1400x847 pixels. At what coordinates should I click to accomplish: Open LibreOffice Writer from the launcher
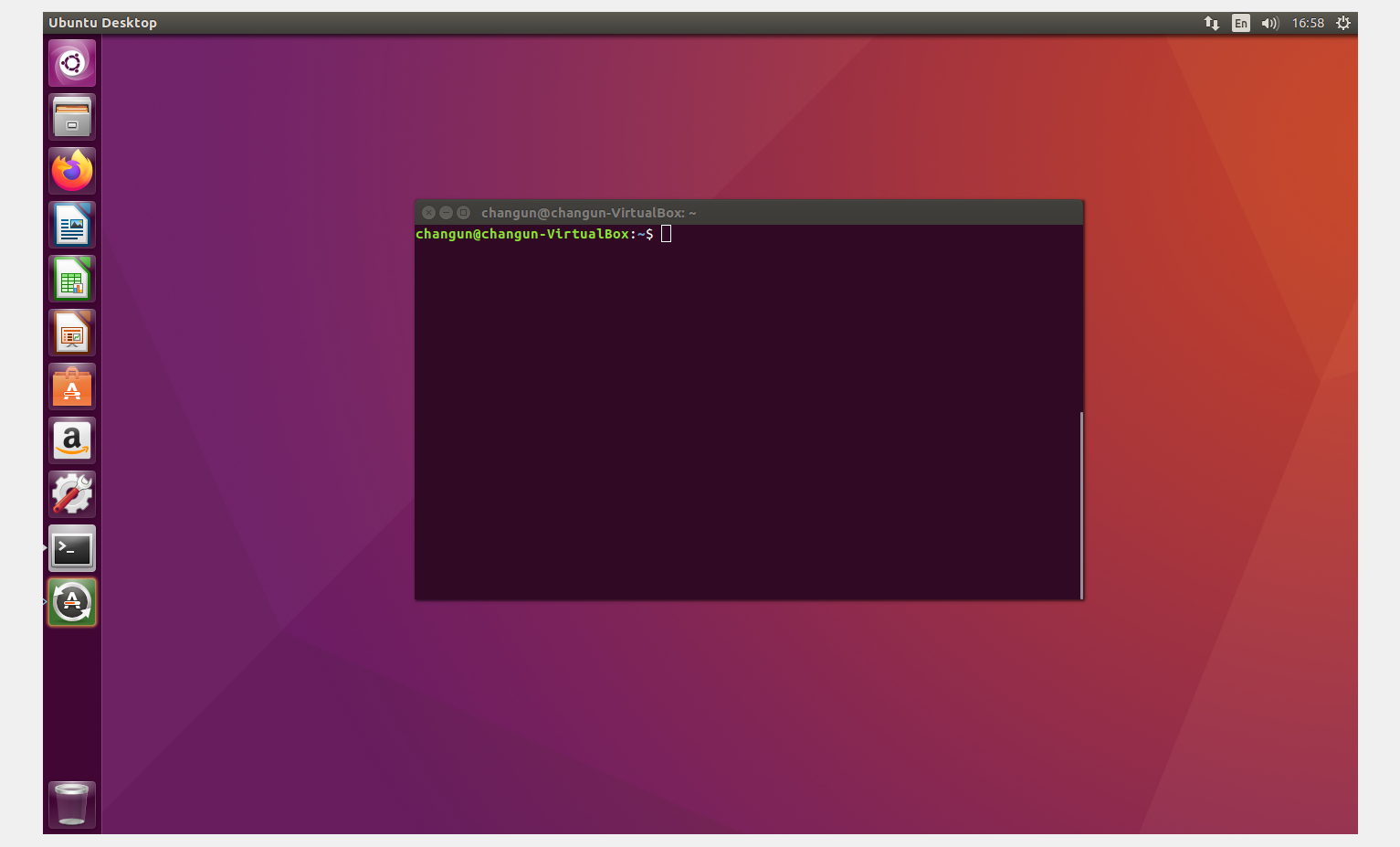[x=72, y=225]
